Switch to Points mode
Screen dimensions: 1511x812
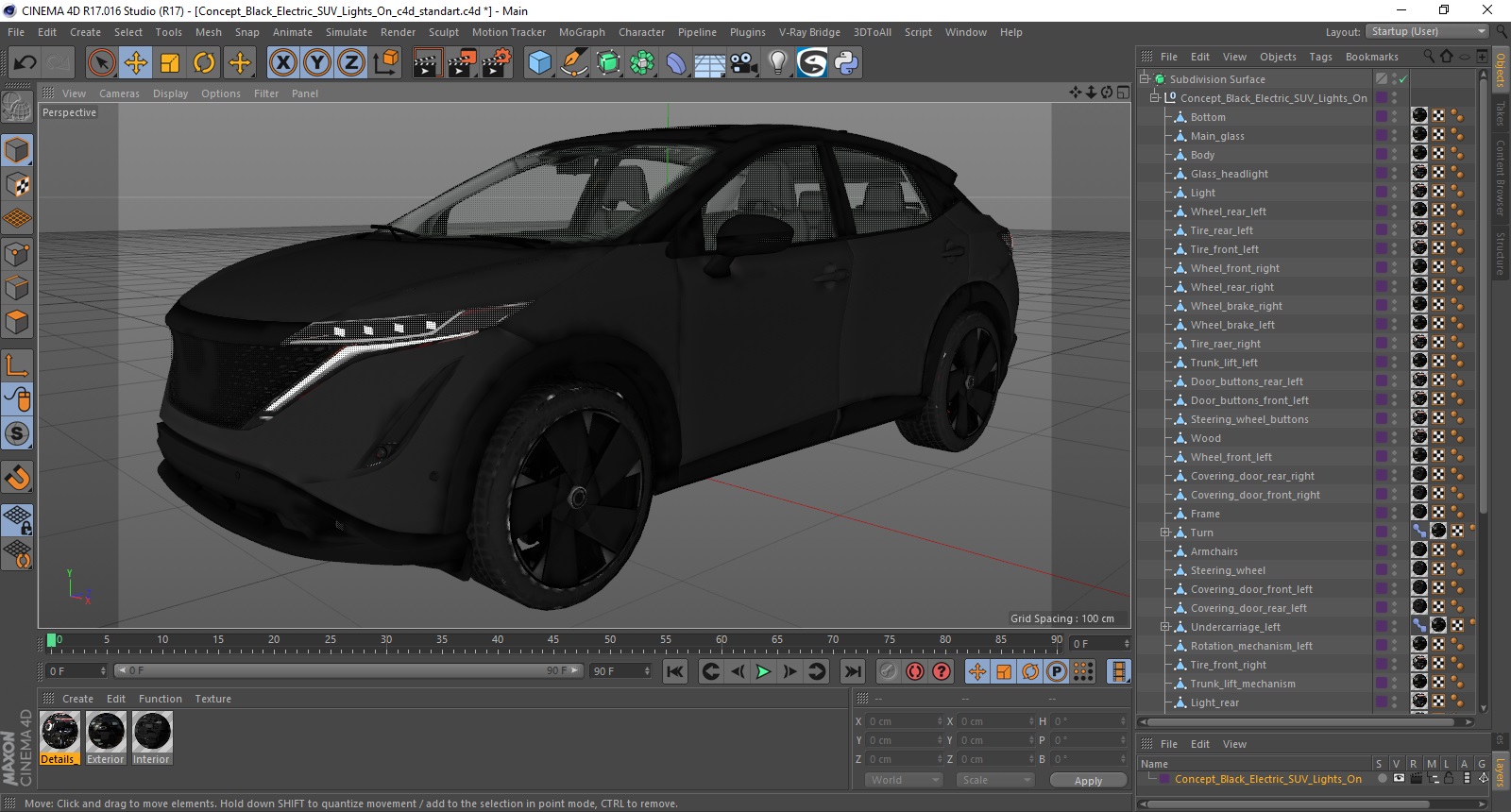17,253
